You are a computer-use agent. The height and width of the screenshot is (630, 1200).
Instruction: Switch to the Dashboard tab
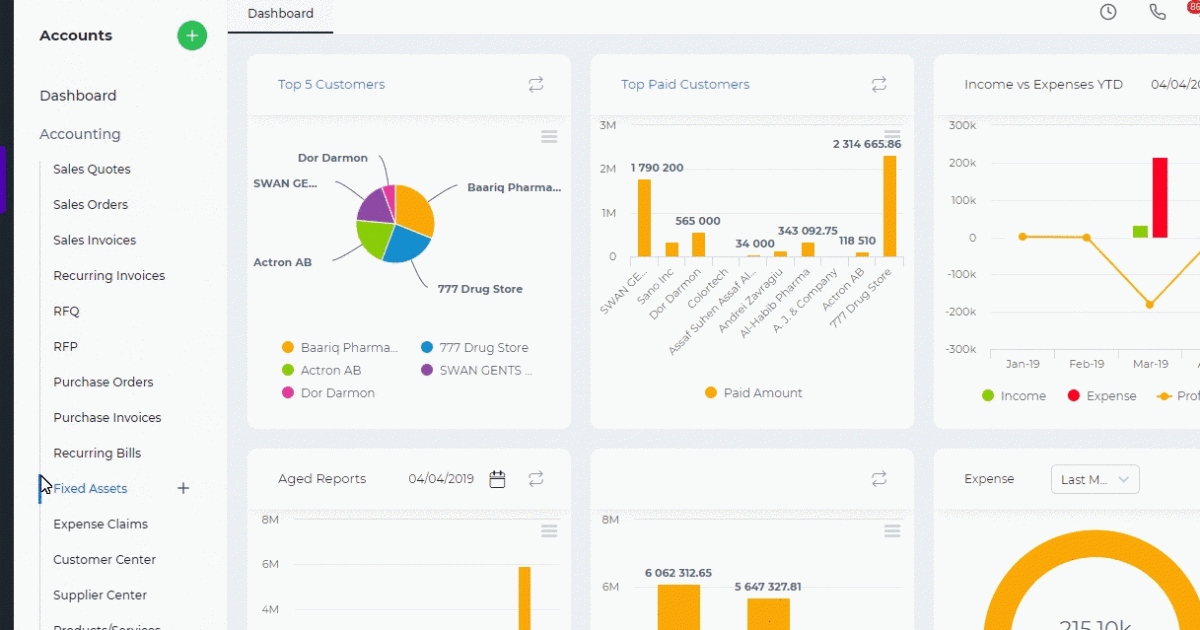(x=281, y=14)
